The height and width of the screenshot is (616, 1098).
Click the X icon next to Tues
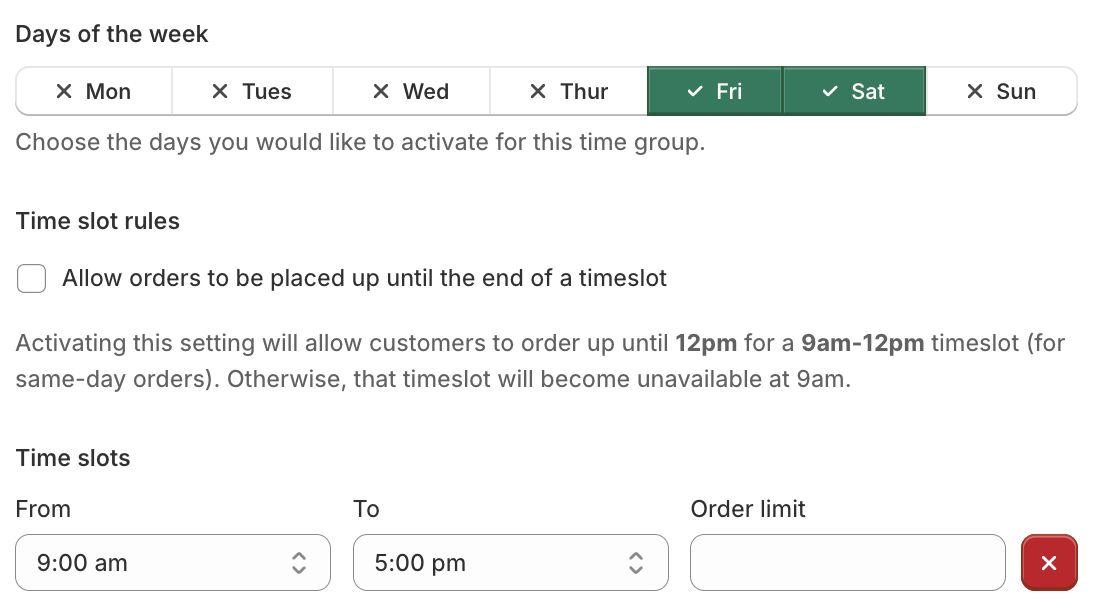tap(219, 91)
